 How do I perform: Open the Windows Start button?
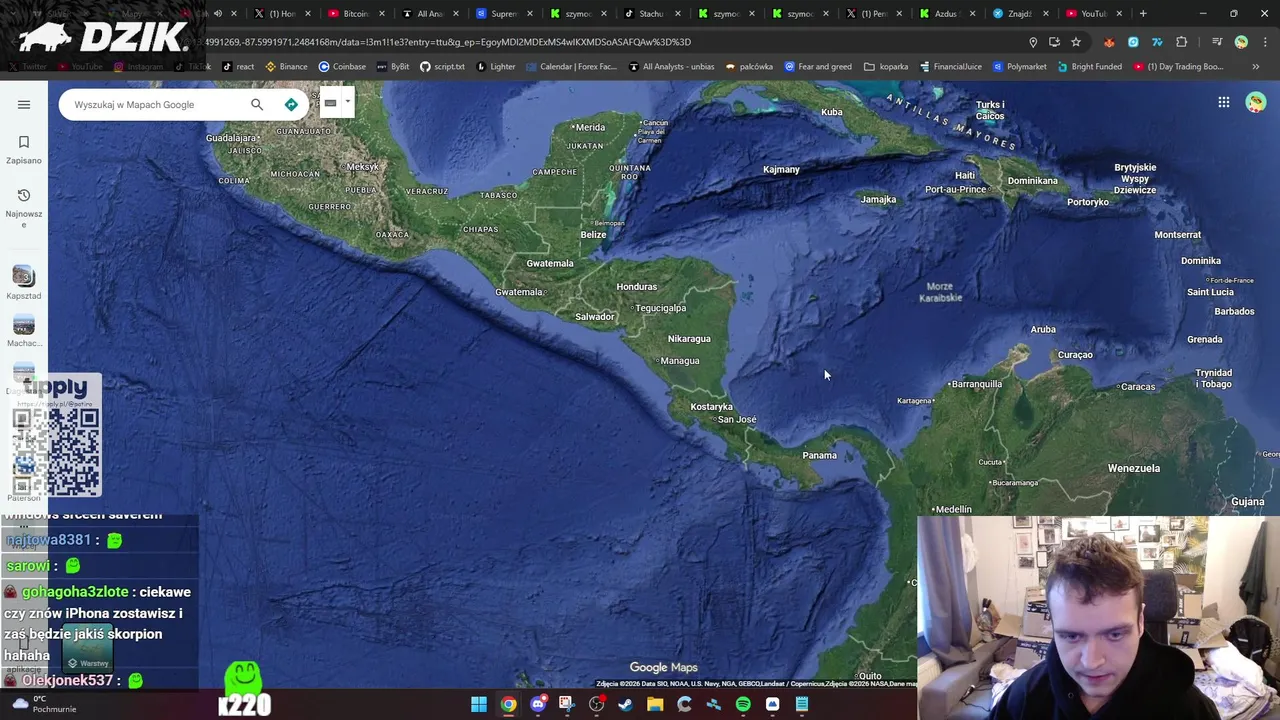479,705
